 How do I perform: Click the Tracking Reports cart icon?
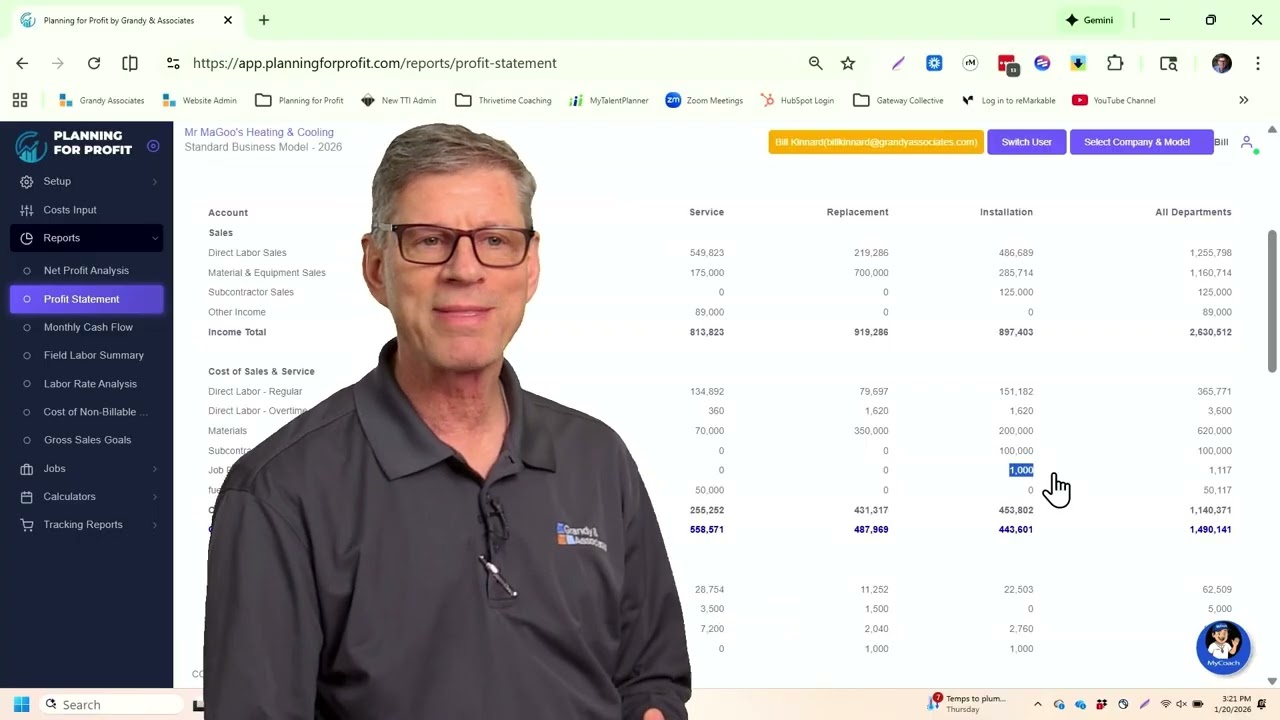tap(27, 525)
